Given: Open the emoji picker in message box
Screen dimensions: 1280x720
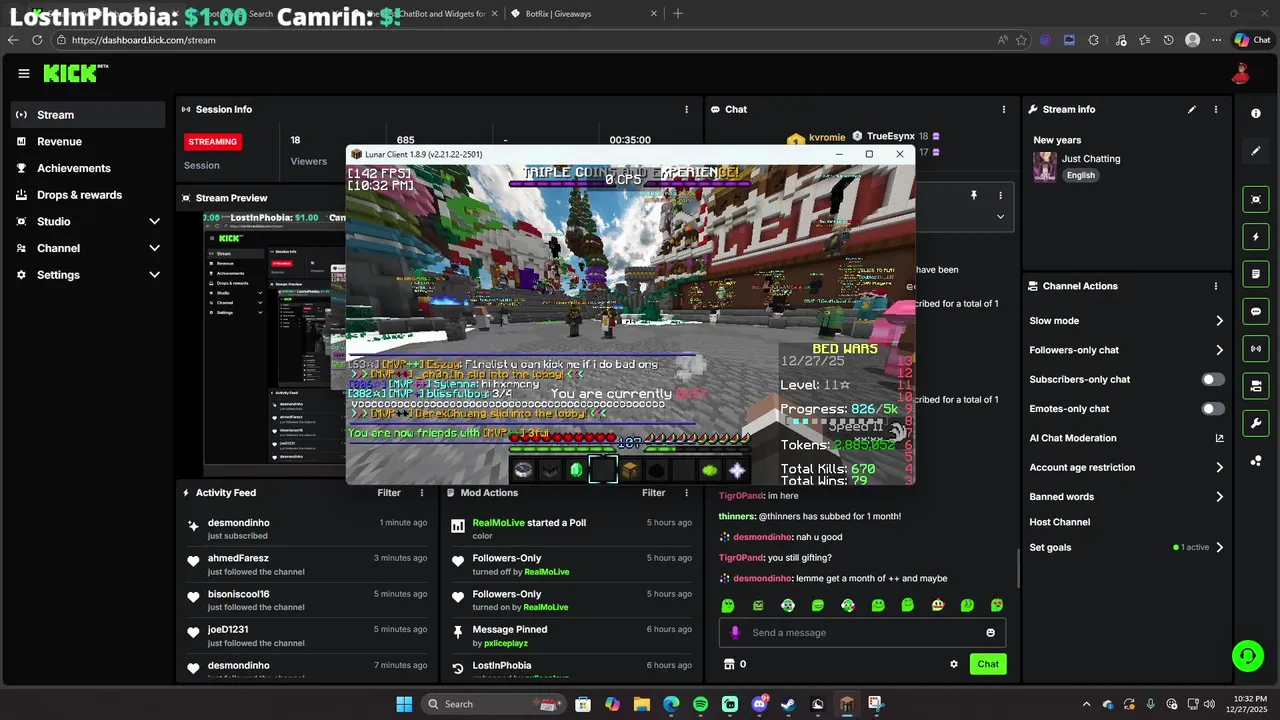Looking at the screenshot, I should tap(991, 633).
